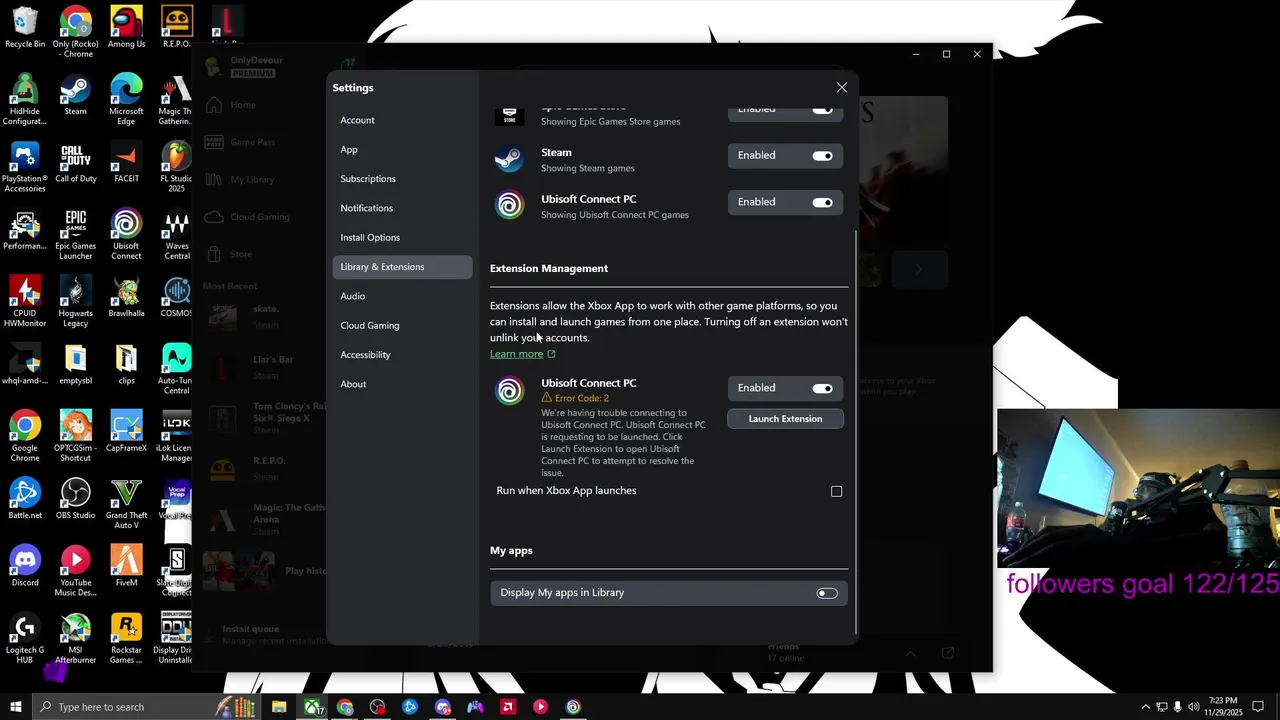Click the OBS Studio taskbar icon
Screen dimensions: 1280x720
[x=377, y=707]
